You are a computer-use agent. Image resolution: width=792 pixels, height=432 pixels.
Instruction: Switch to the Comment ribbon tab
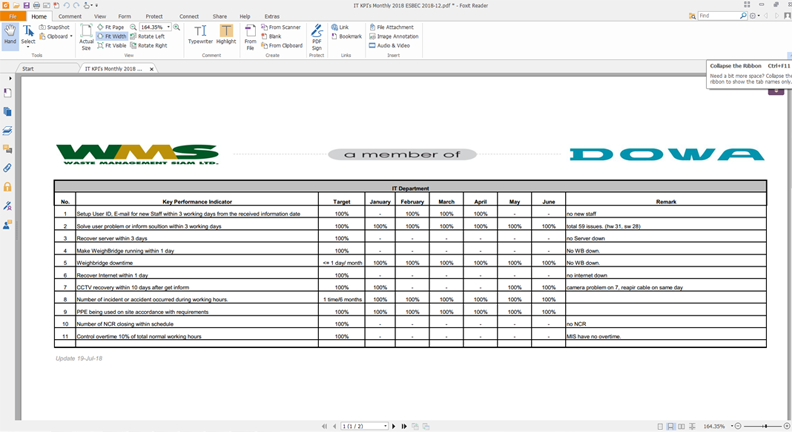click(x=70, y=16)
